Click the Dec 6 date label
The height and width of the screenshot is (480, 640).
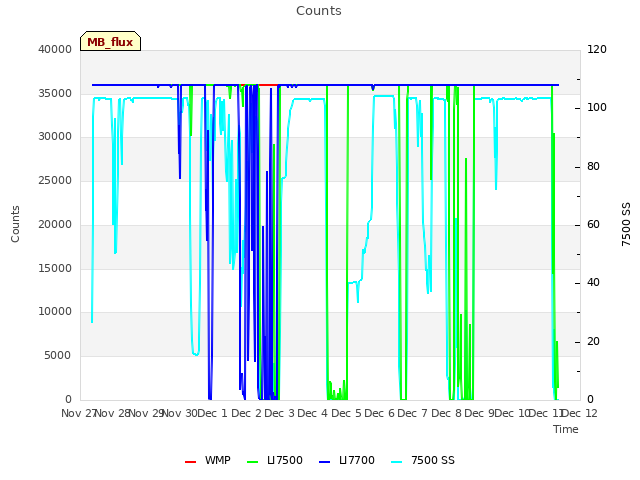coord(380,413)
